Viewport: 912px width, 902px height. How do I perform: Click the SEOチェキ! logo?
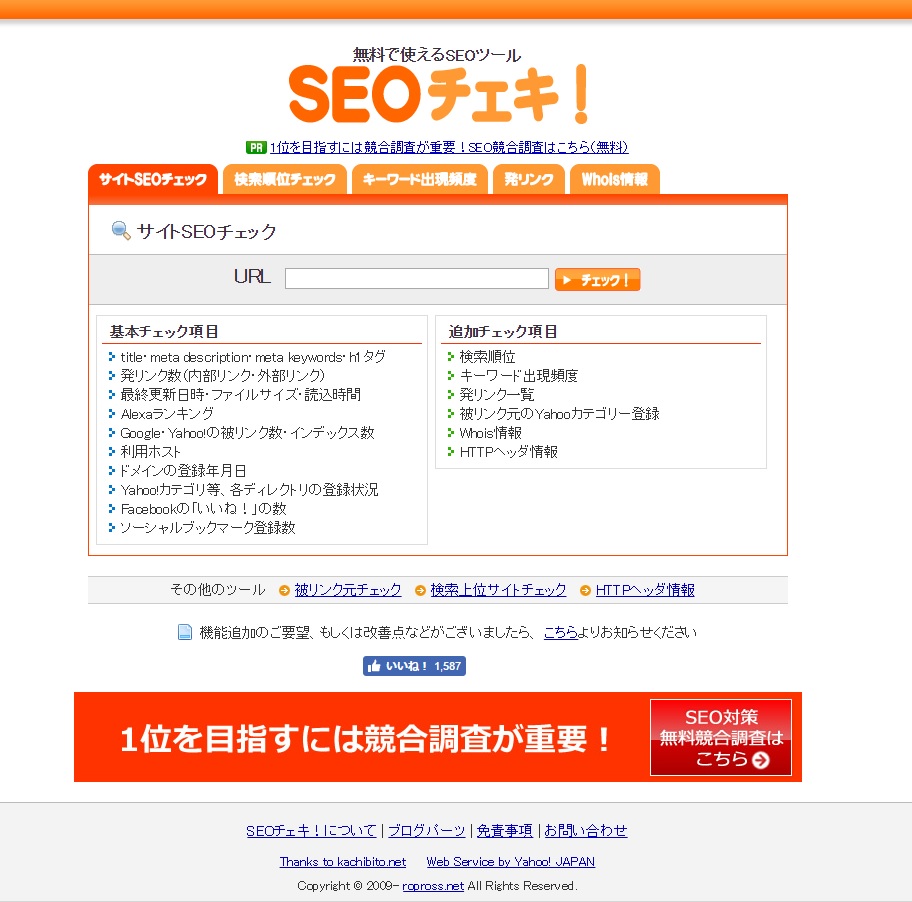coord(439,87)
